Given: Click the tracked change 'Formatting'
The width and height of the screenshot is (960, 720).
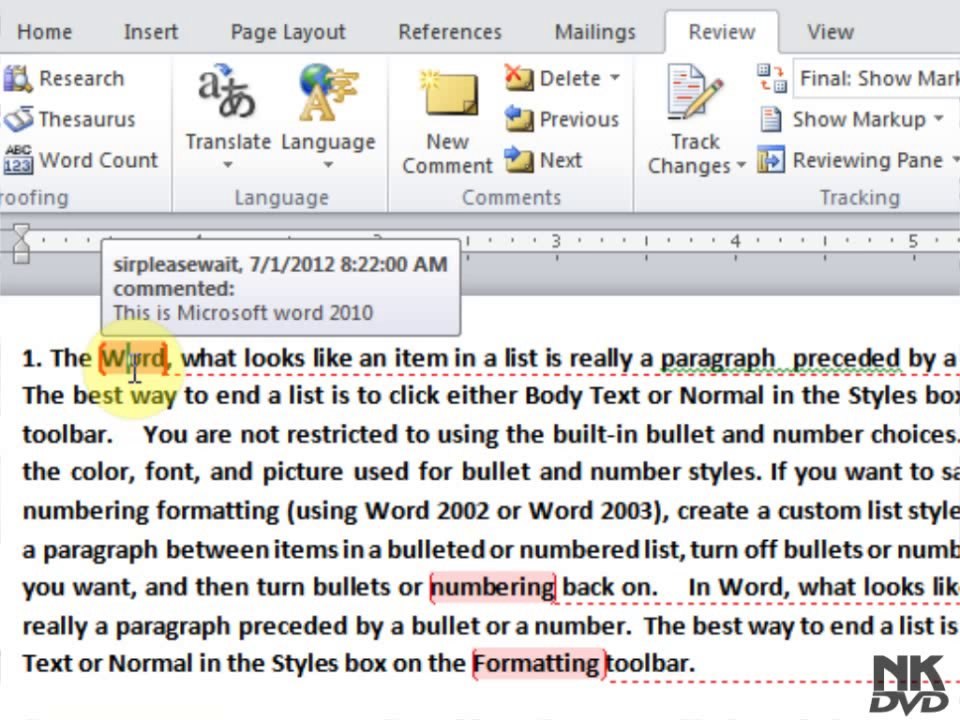Looking at the screenshot, I should [539, 664].
